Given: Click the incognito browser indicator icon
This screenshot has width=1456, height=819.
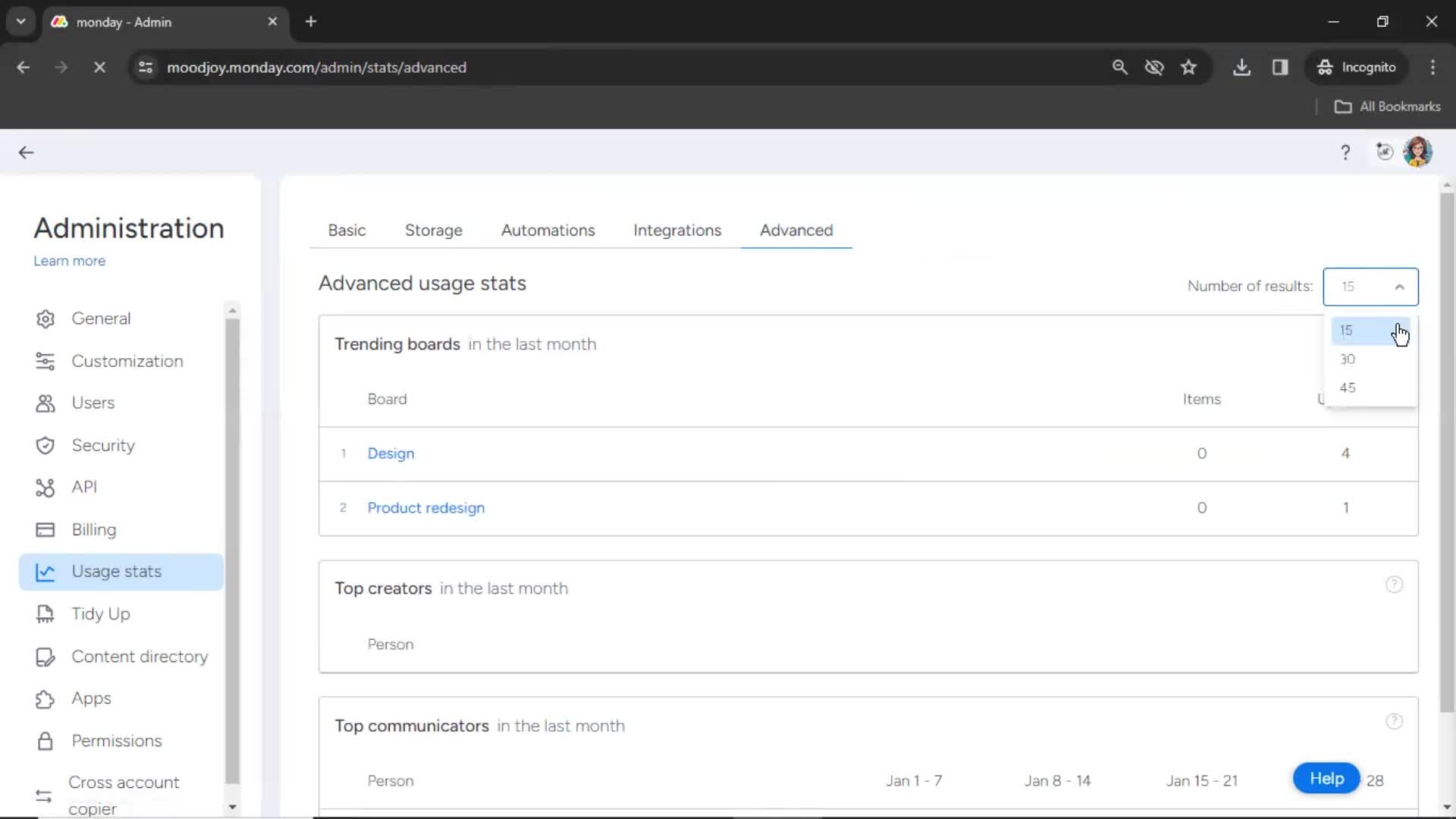Looking at the screenshot, I should (1326, 67).
